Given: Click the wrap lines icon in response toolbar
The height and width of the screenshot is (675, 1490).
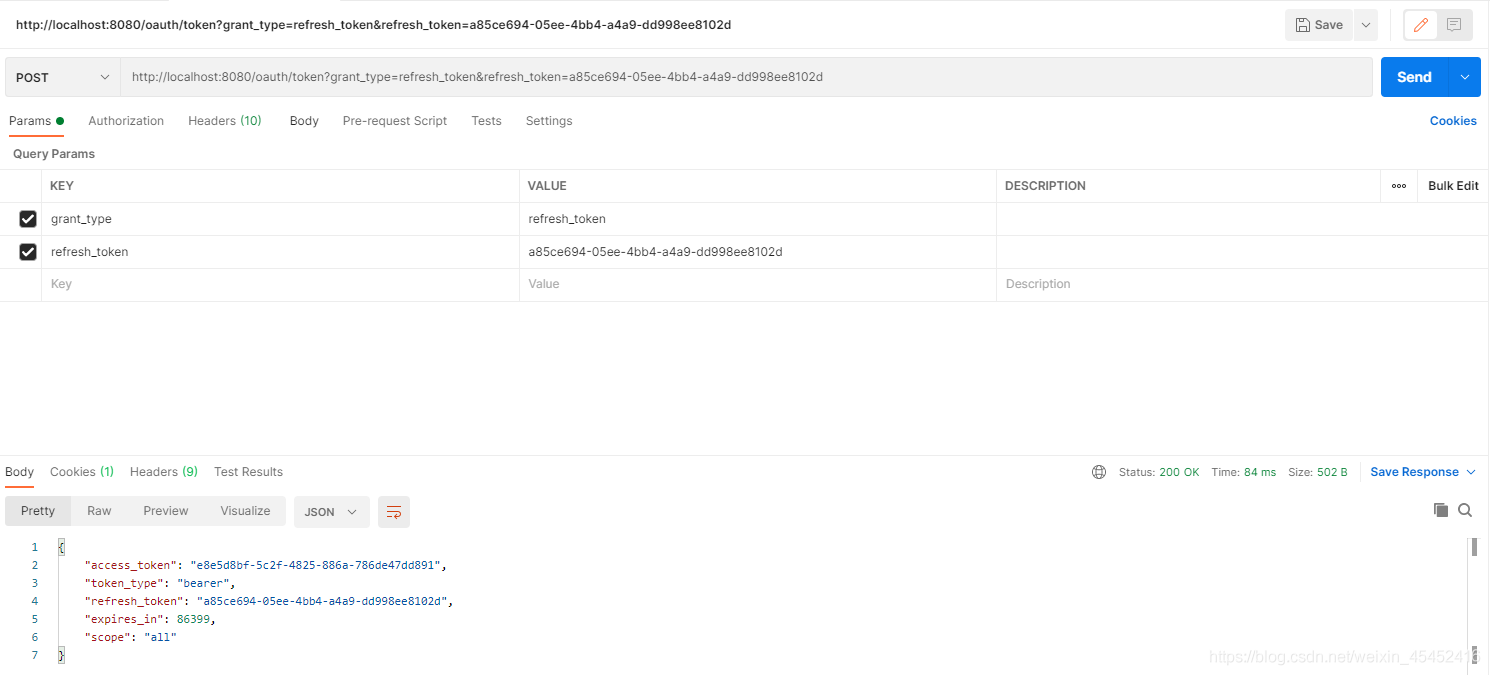Looking at the screenshot, I should [x=394, y=511].
